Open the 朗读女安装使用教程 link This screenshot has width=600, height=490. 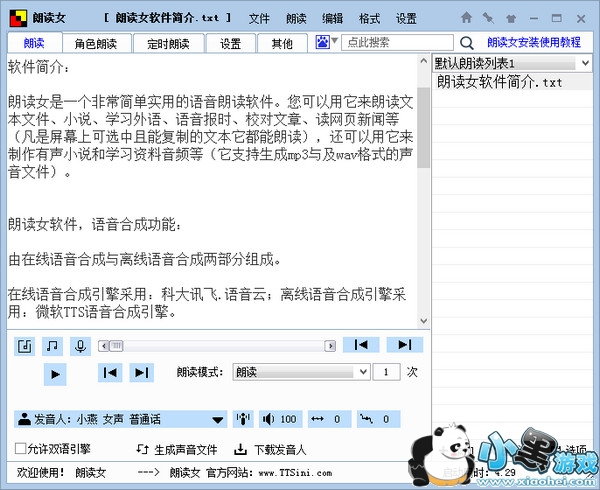pos(534,42)
